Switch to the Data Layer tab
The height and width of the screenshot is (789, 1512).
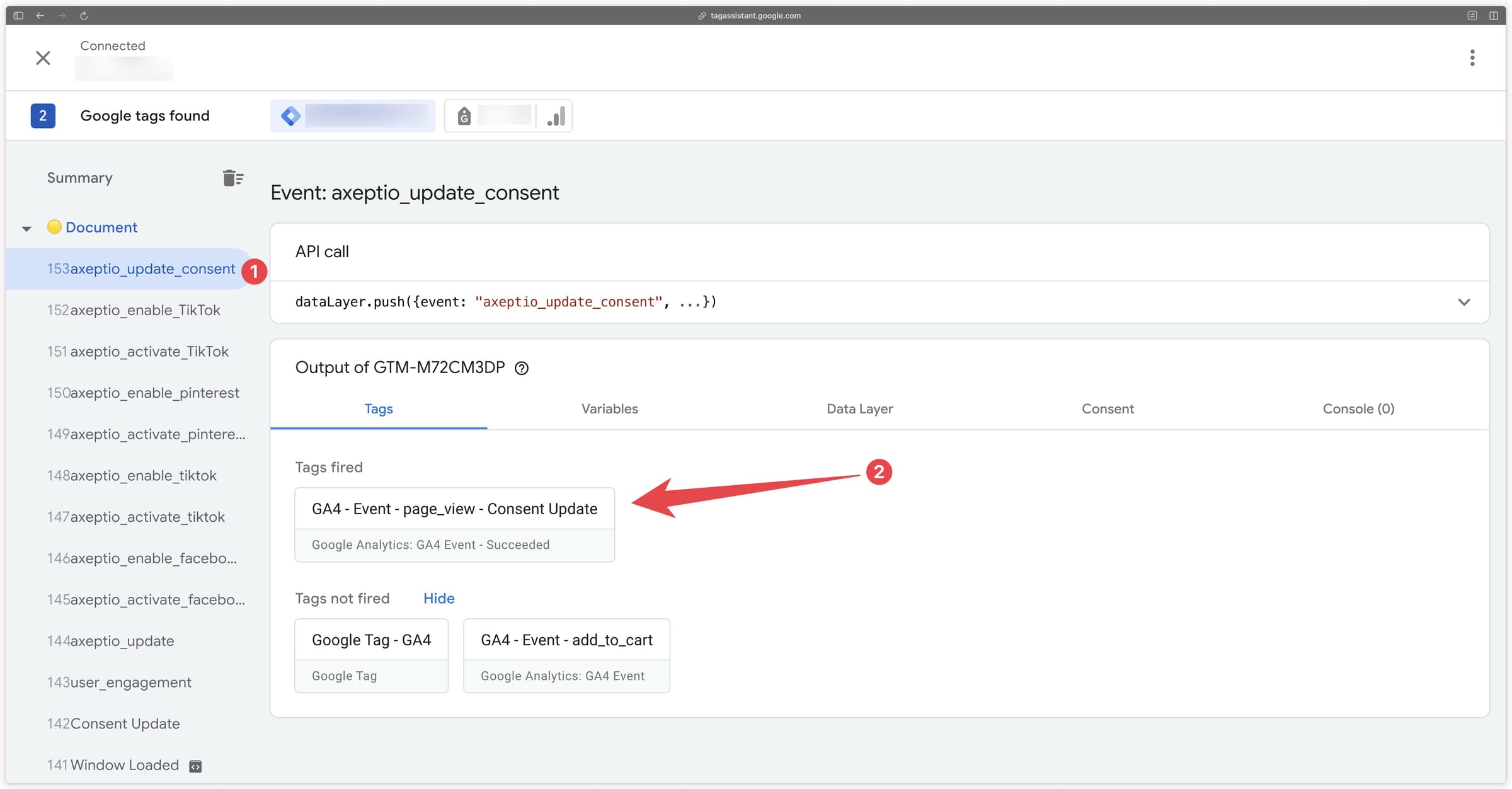coord(859,408)
